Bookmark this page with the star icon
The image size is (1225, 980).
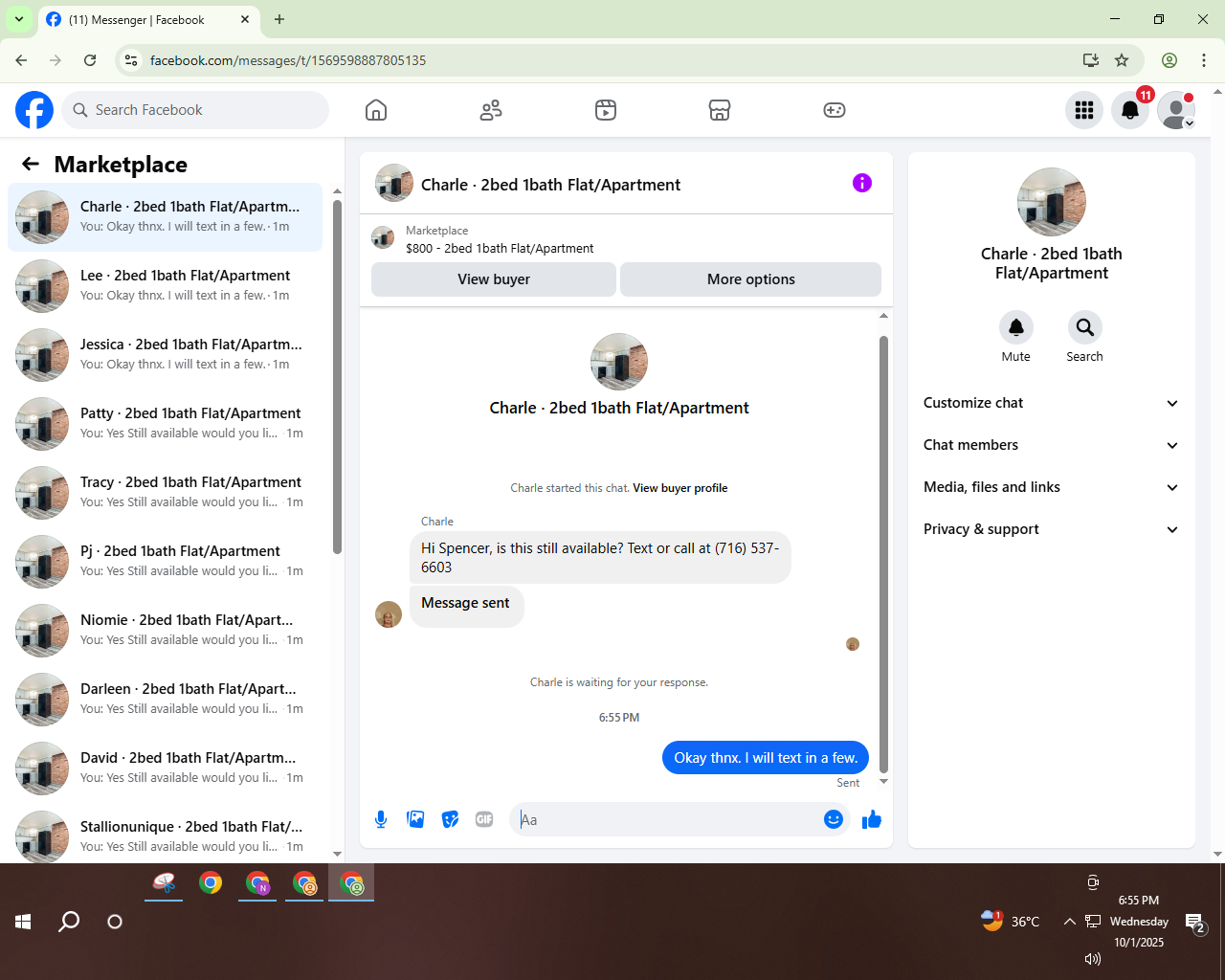coord(1122,60)
